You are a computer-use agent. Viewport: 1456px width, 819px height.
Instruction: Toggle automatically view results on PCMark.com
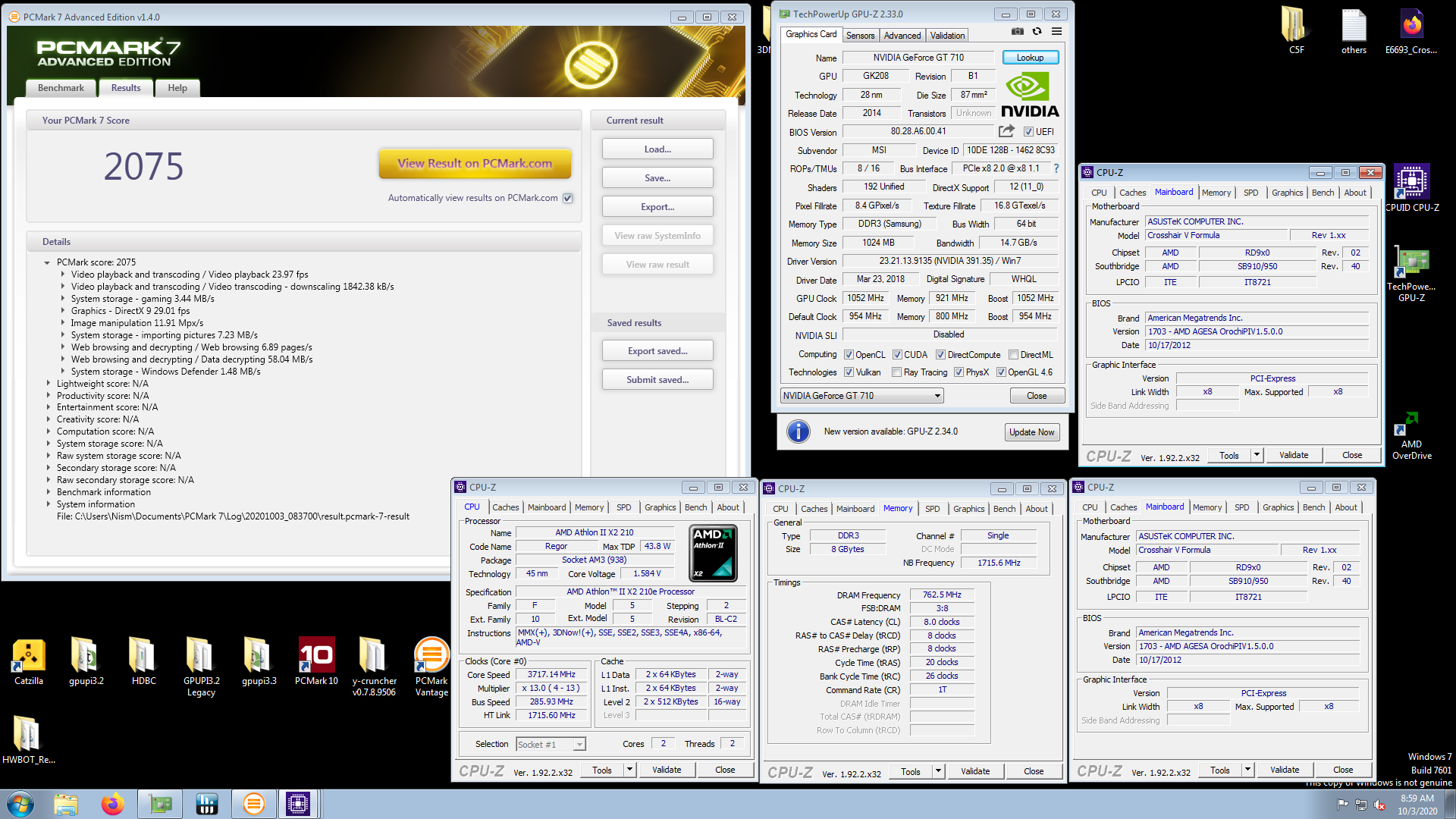point(568,198)
